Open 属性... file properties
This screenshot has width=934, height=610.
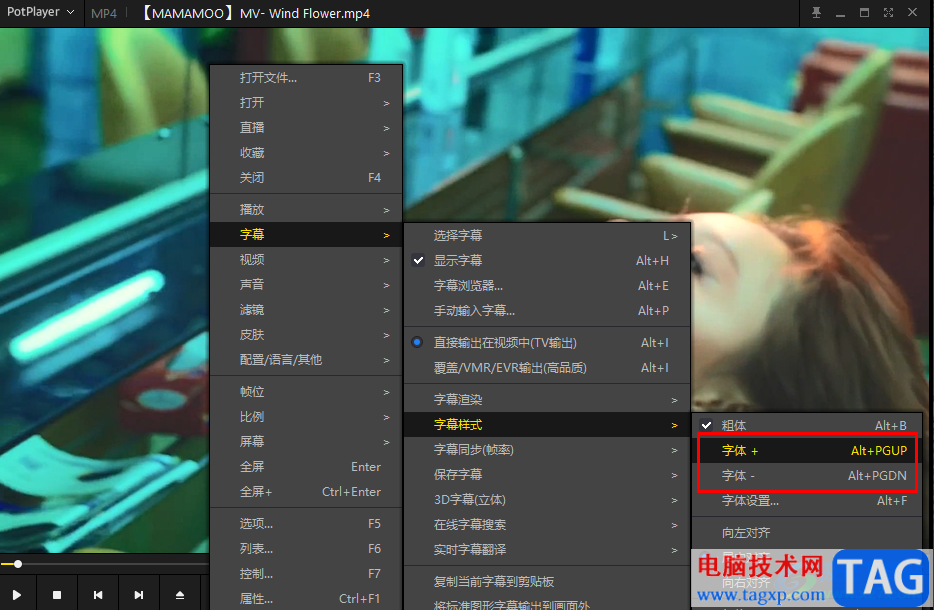(x=306, y=598)
